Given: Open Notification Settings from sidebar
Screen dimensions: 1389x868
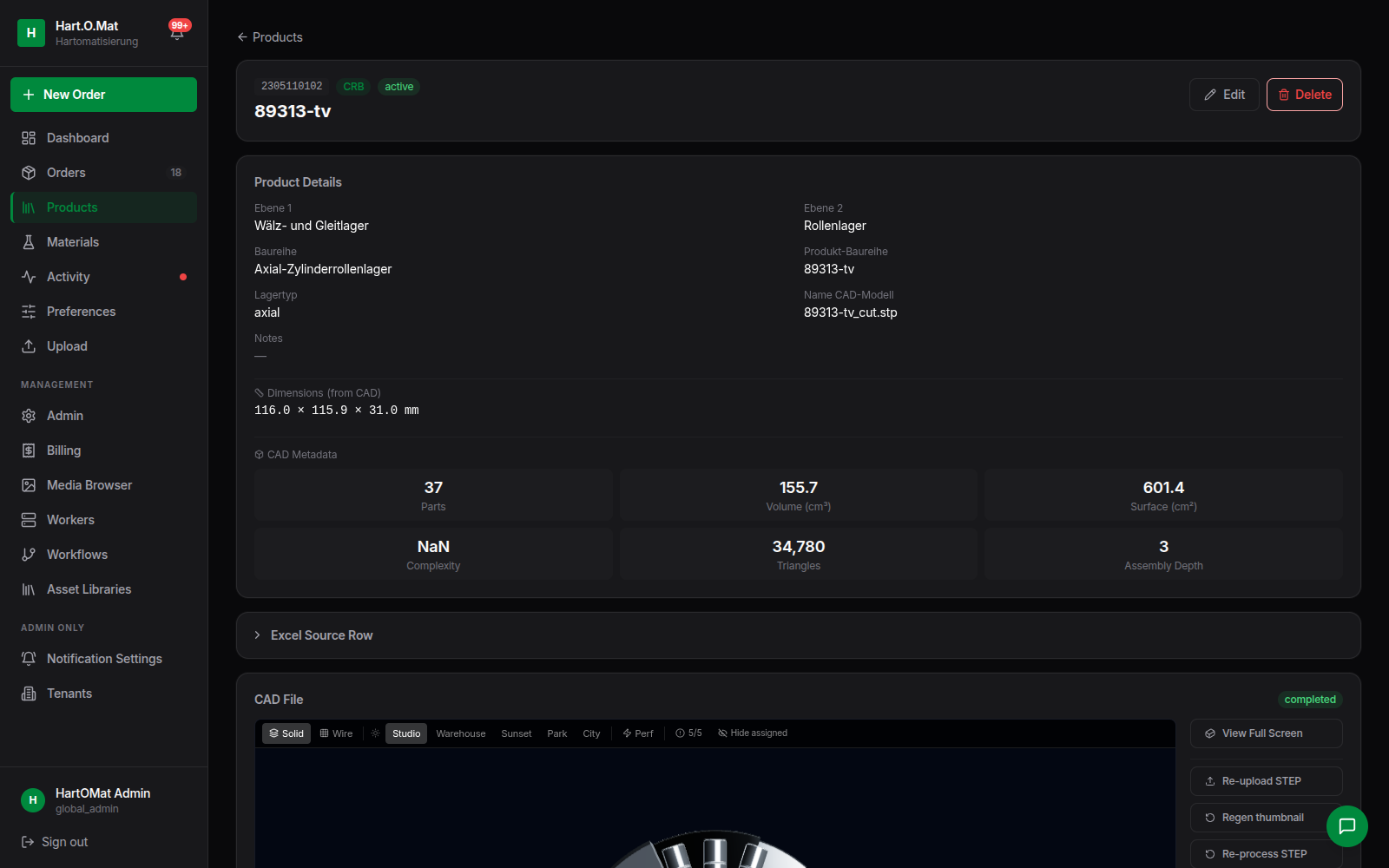Looking at the screenshot, I should (103, 659).
